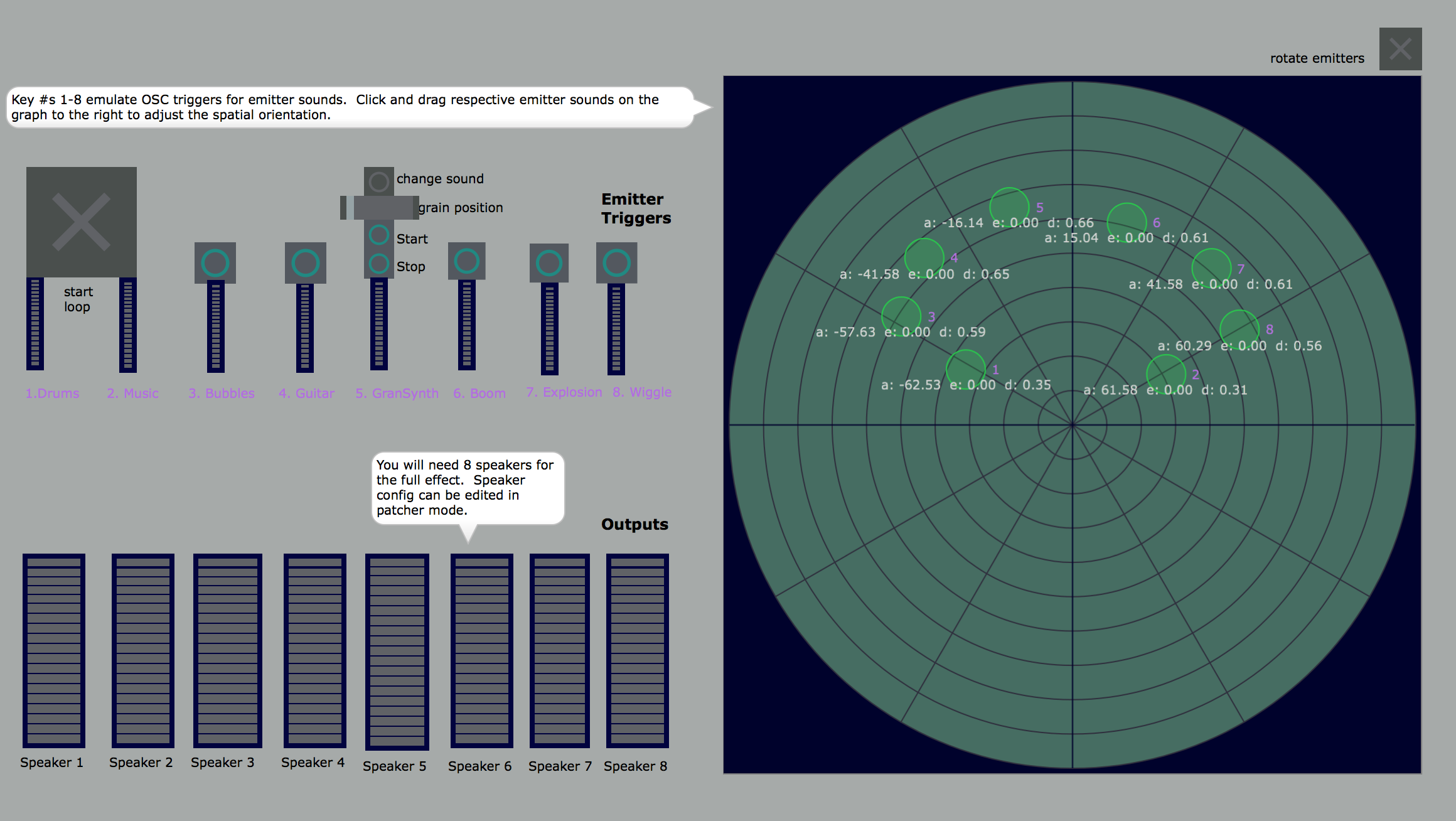Click the 1.Drums level meter

pos(35,324)
